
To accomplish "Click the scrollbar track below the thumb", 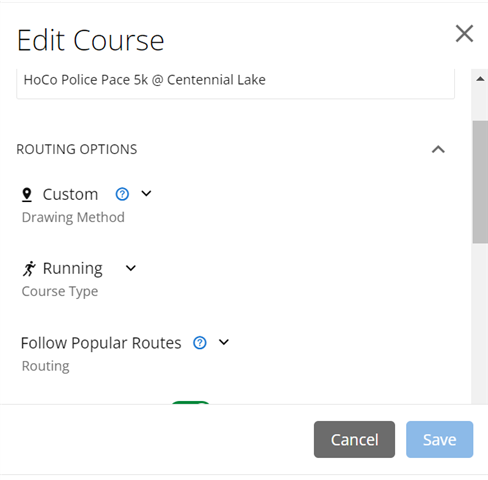I will pyautogui.click(x=480, y=323).
